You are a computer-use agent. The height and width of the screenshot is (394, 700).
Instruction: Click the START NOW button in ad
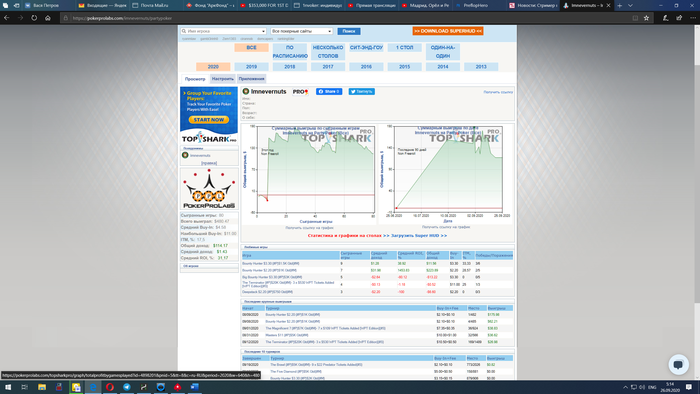[209, 120]
